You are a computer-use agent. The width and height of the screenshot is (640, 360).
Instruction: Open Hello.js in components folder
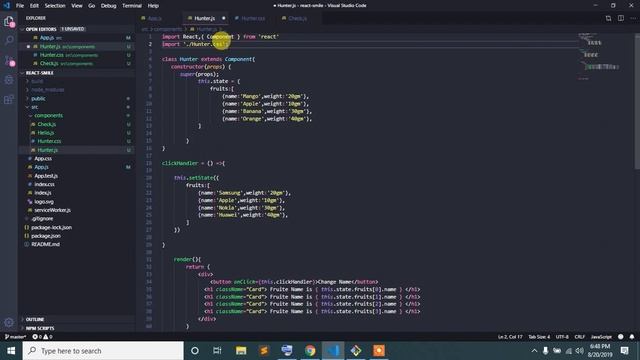[x=46, y=133]
